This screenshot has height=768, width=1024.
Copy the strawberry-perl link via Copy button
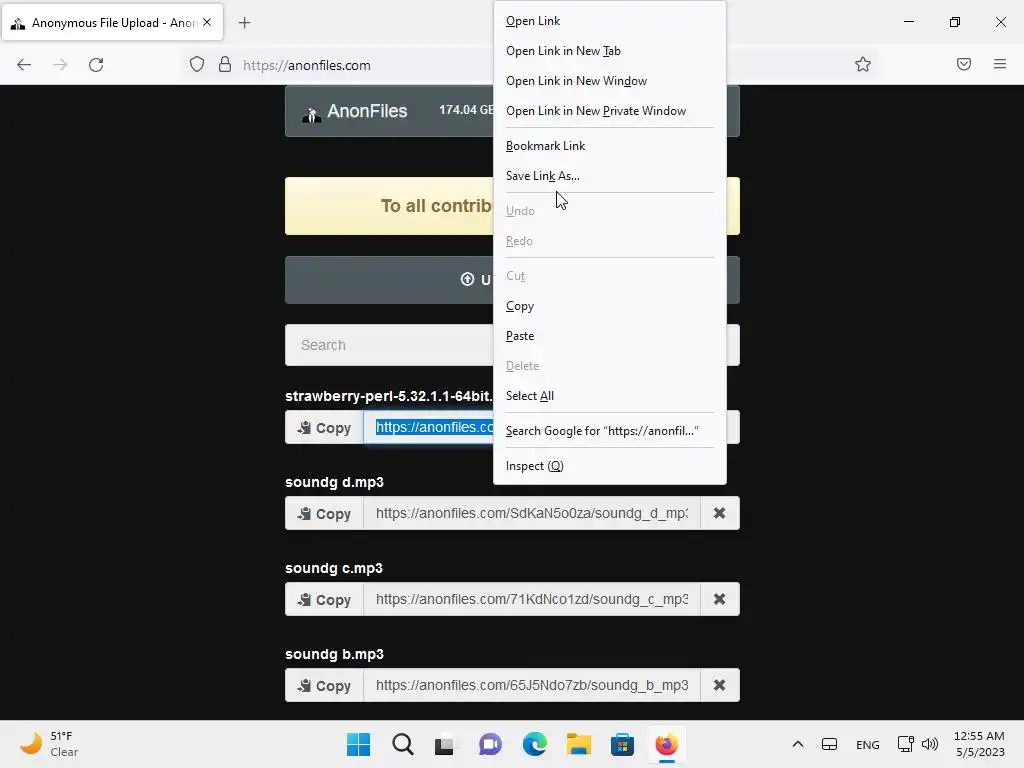(x=325, y=428)
